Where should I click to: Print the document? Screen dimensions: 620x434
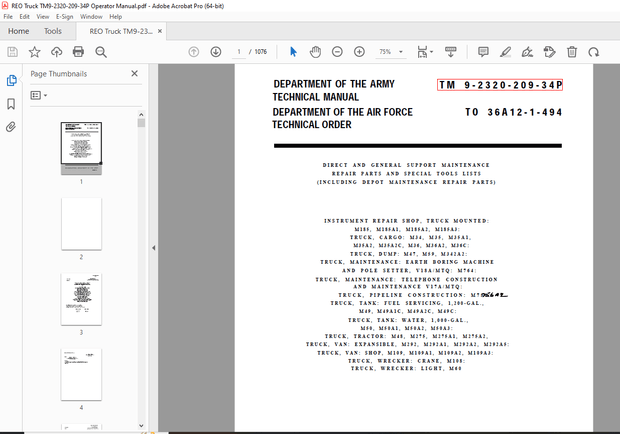tap(78, 52)
